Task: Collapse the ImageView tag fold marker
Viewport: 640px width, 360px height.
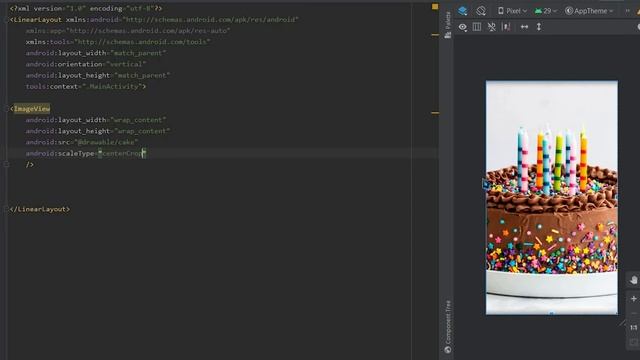Action: (x=7, y=109)
